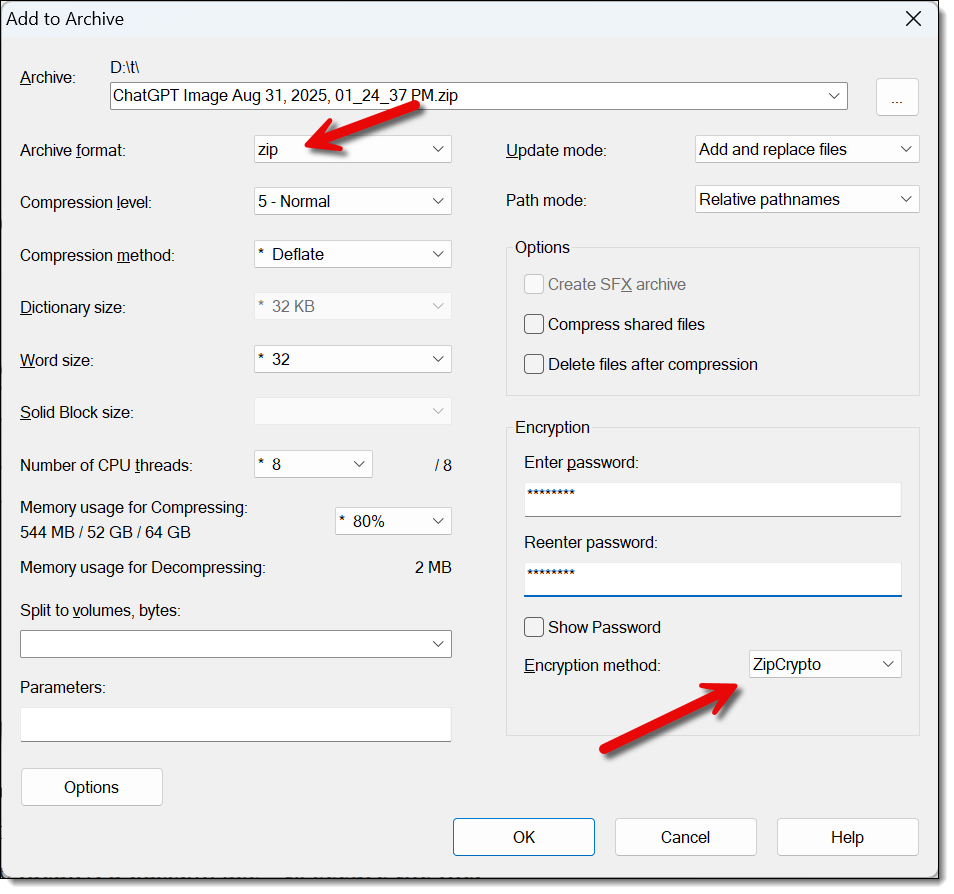The height and width of the screenshot is (894, 954).
Task: Expand the Split to volumes combo box
Action: click(x=236, y=644)
